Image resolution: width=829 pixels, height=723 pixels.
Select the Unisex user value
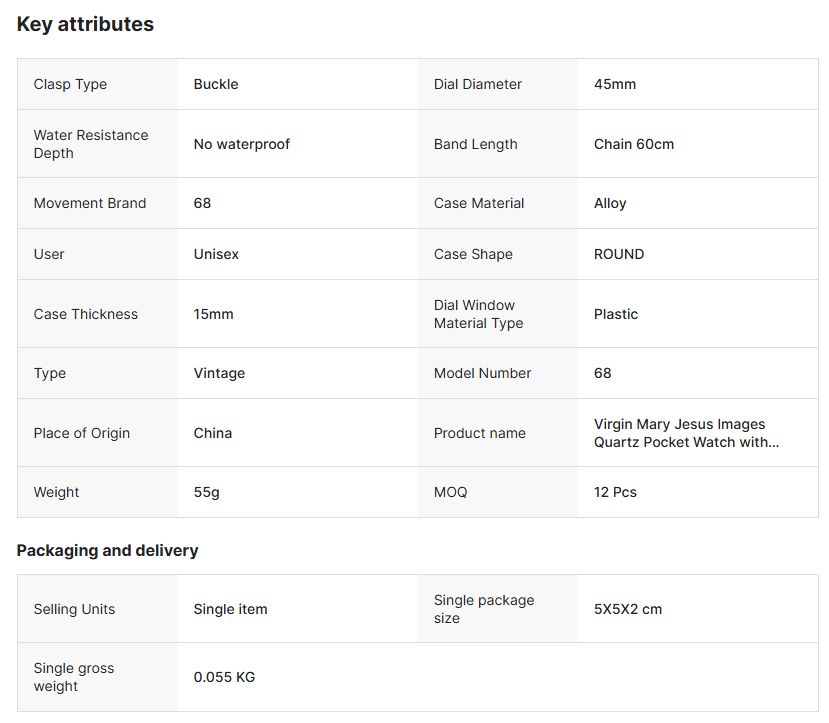pos(216,254)
